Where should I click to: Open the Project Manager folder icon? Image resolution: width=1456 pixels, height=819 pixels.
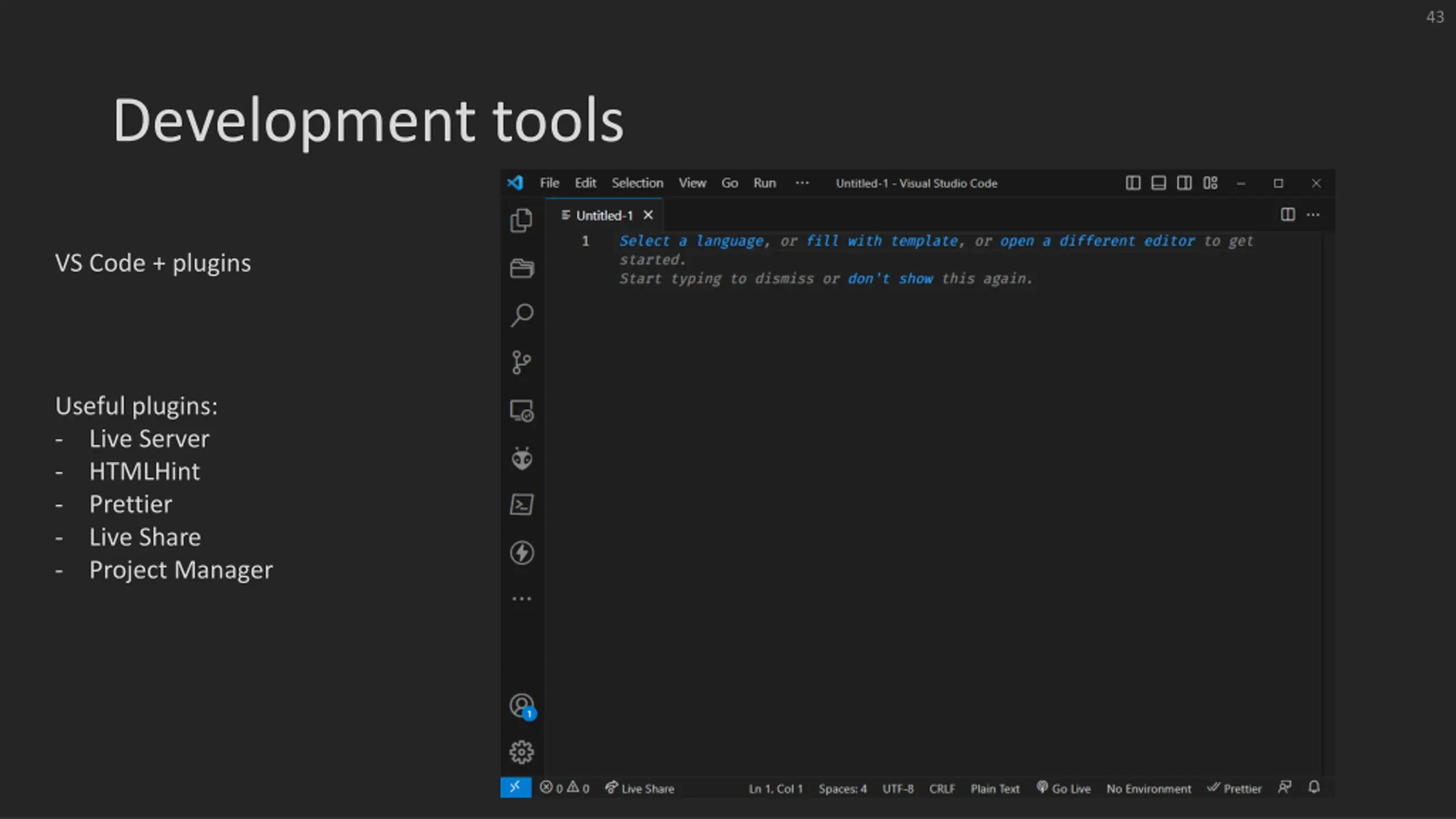tap(521, 268)
